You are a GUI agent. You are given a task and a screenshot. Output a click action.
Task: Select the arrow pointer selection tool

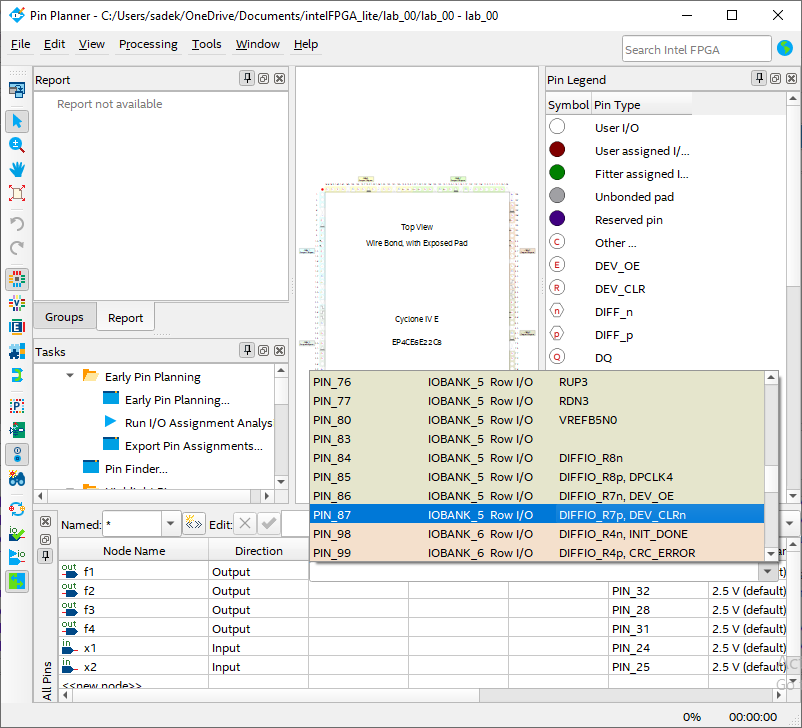tap(17, 121)
